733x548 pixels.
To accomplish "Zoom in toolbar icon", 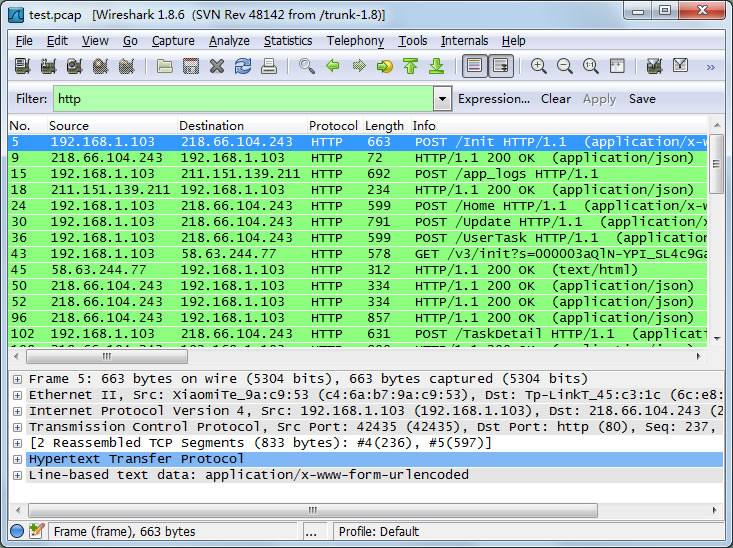I will (539, 66).
